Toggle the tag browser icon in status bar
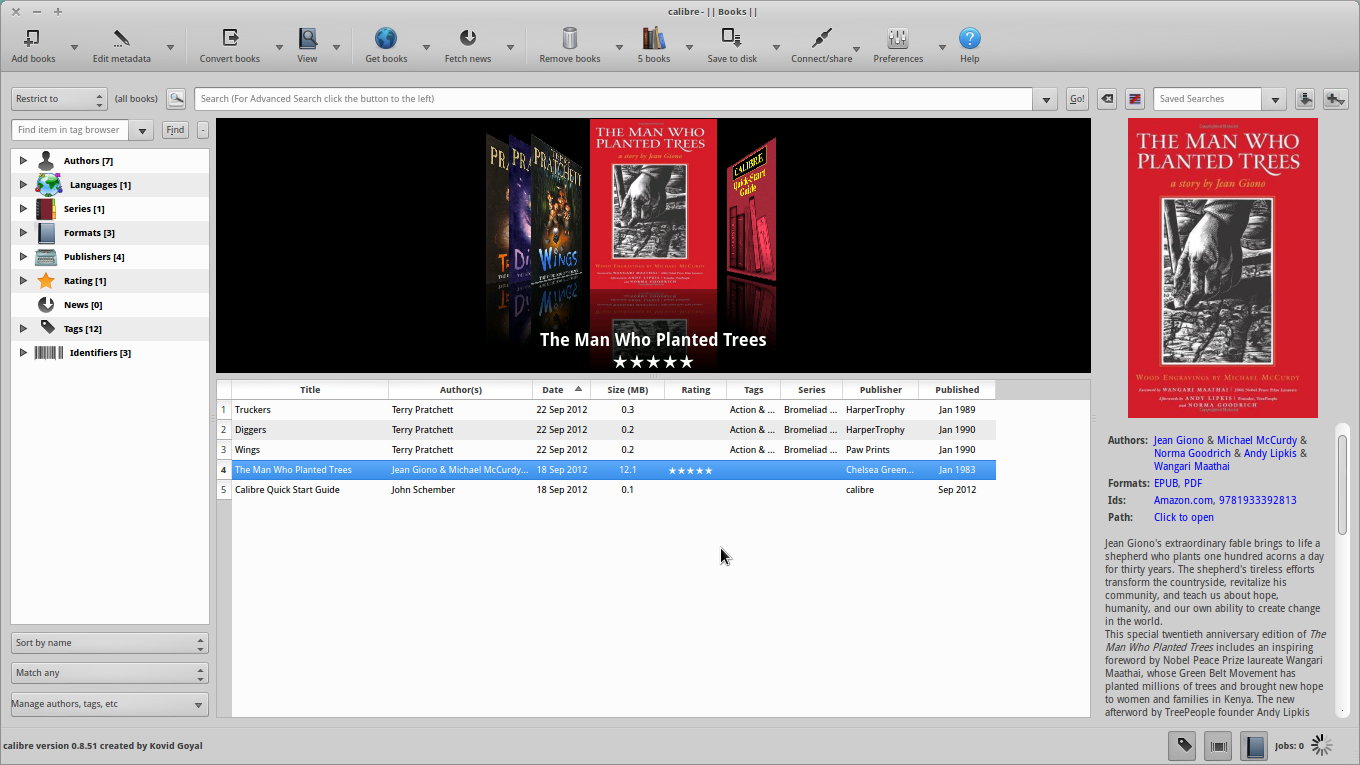 click(1184, 746)
